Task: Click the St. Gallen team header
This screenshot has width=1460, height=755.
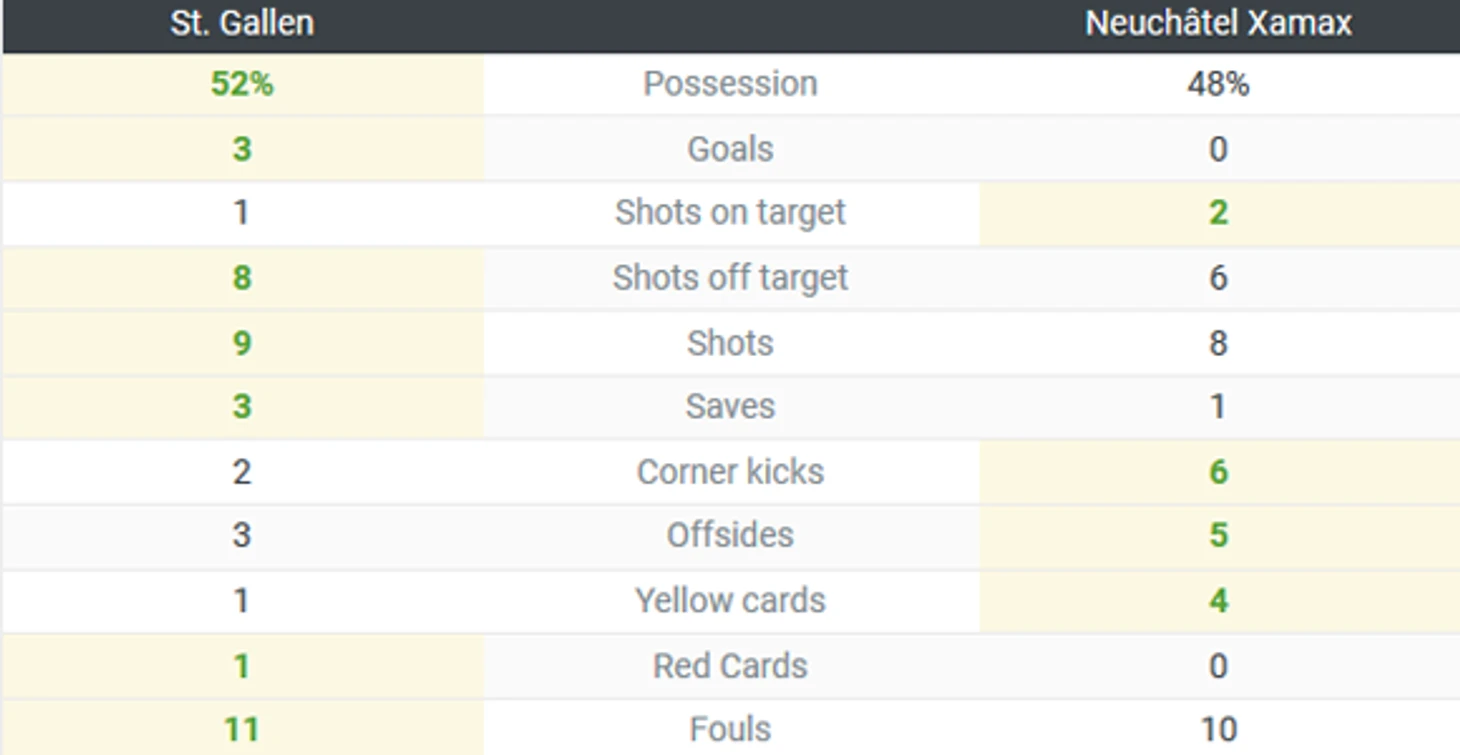Action: pyautogui.click(x=242, y=23)
